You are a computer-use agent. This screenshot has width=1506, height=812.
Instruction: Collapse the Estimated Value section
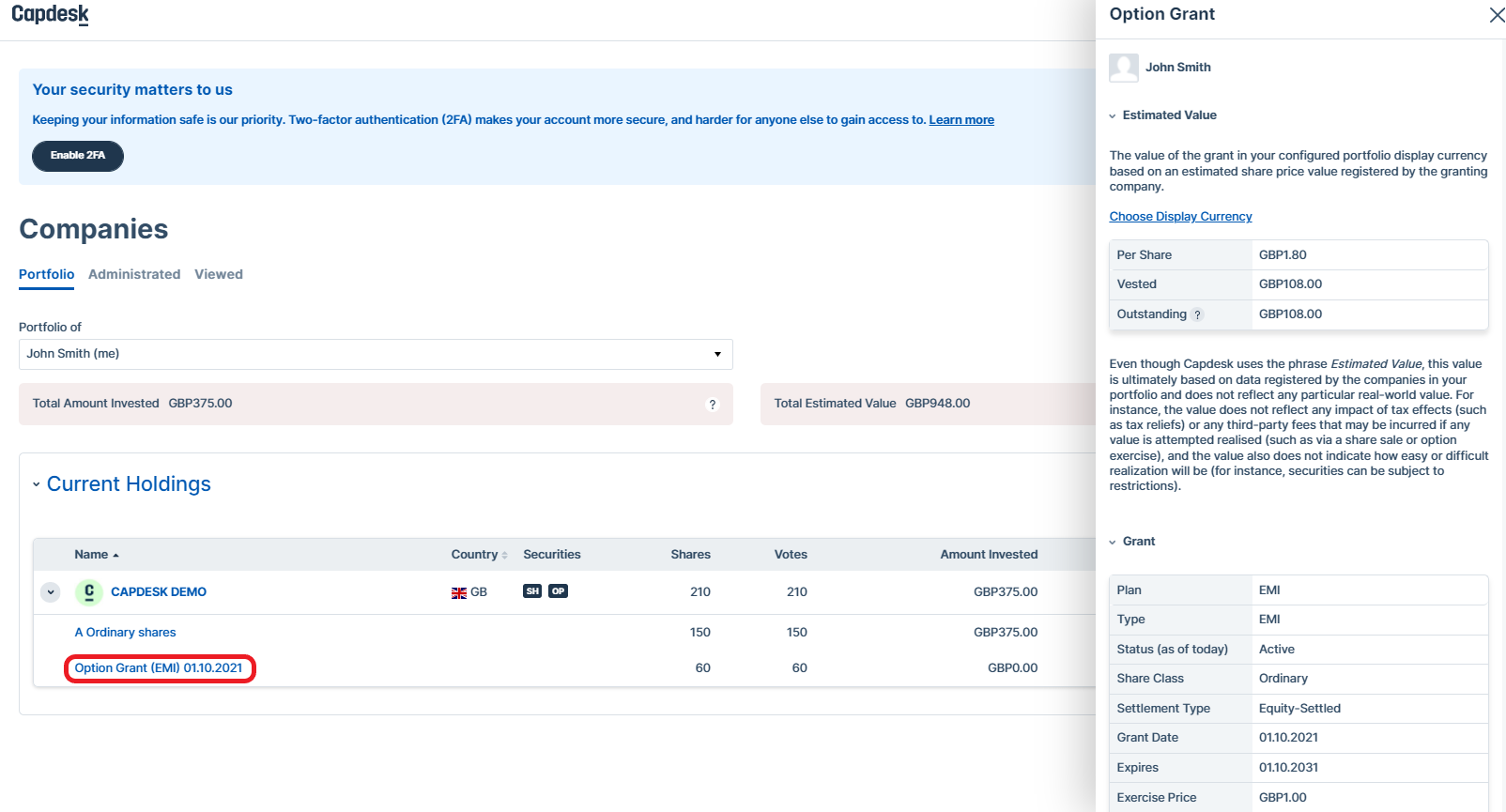pyautogui.click(x=1113, y=115)
